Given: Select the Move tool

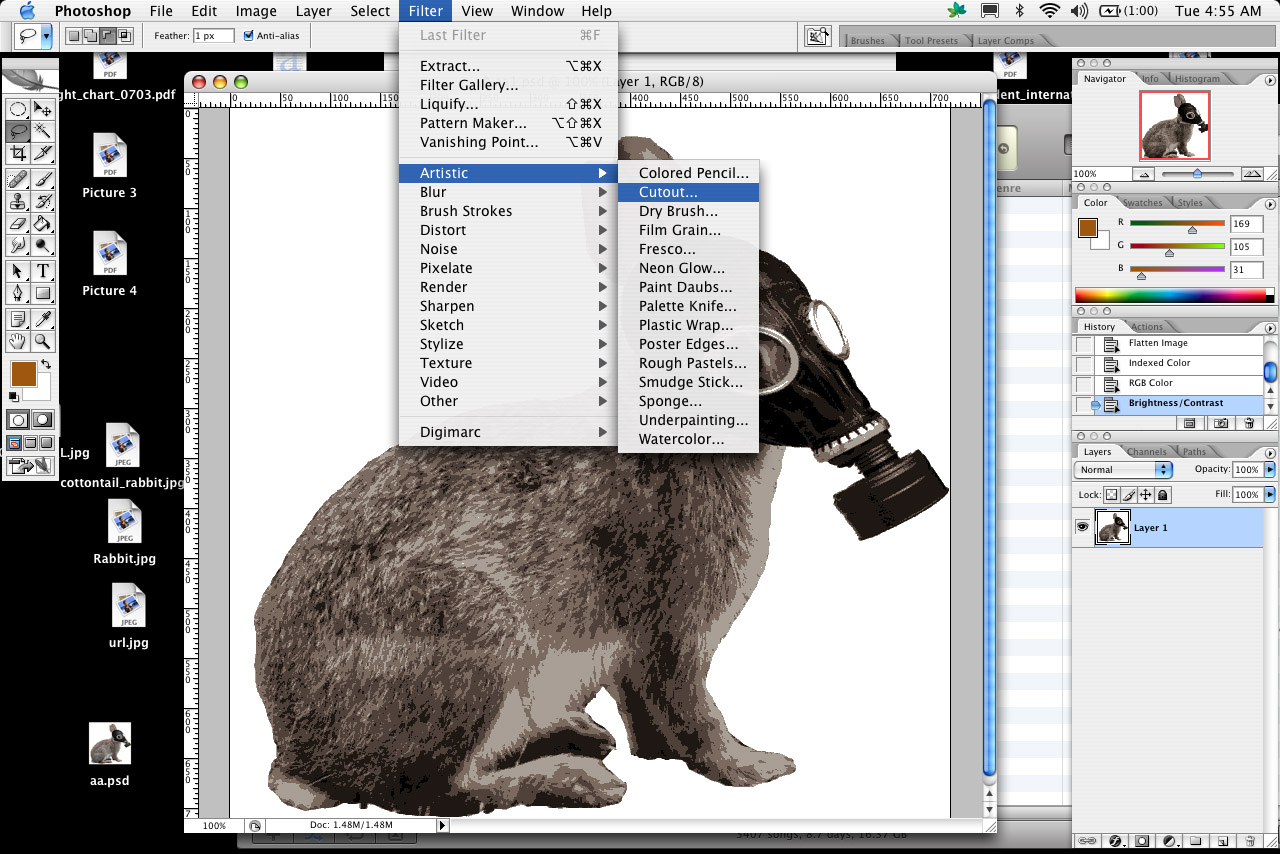Looking at the screenshot, I should click(43, 109).
